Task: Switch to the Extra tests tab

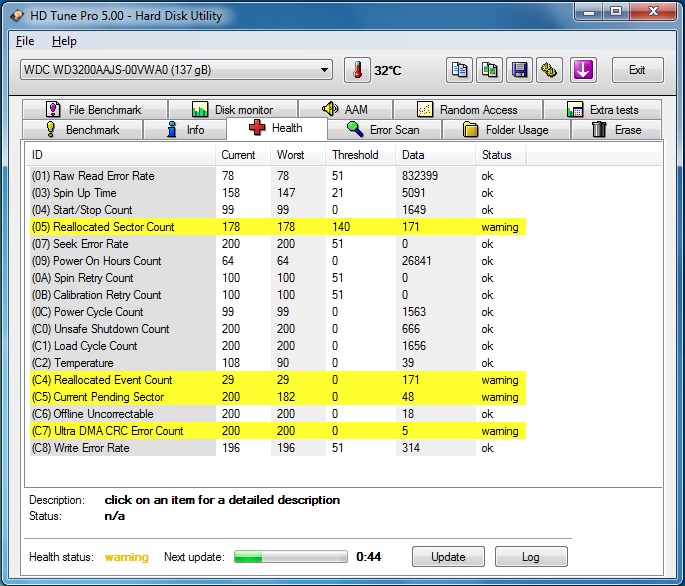Action: pyautogui.click(x=602, y=109)
